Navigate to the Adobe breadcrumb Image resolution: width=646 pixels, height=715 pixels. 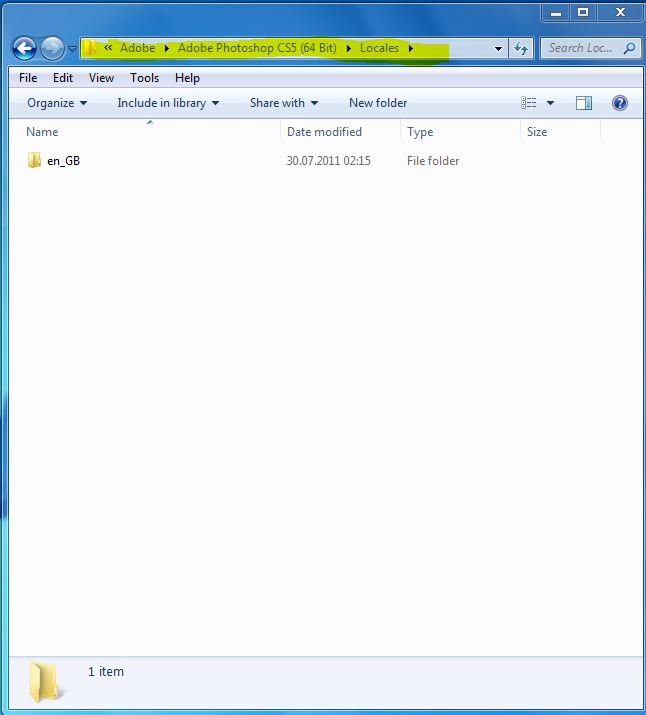click(x=137, y=48)
